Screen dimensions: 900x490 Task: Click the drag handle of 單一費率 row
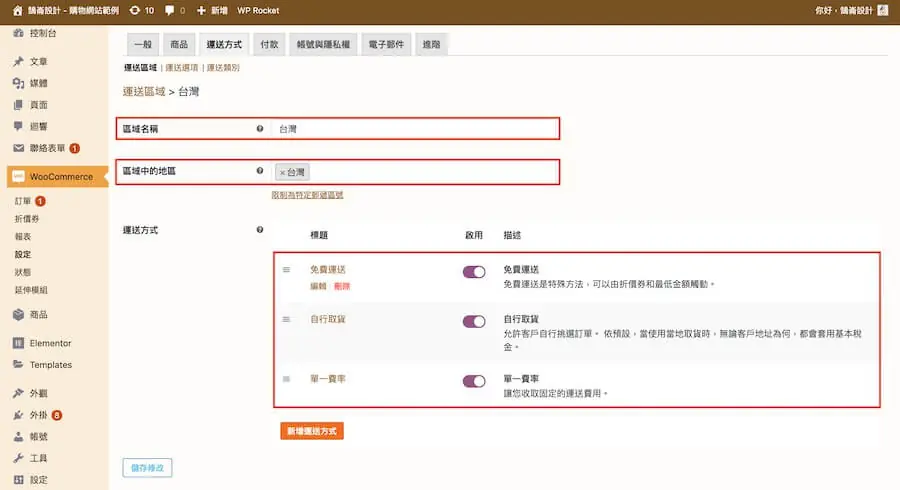point(286,379)
